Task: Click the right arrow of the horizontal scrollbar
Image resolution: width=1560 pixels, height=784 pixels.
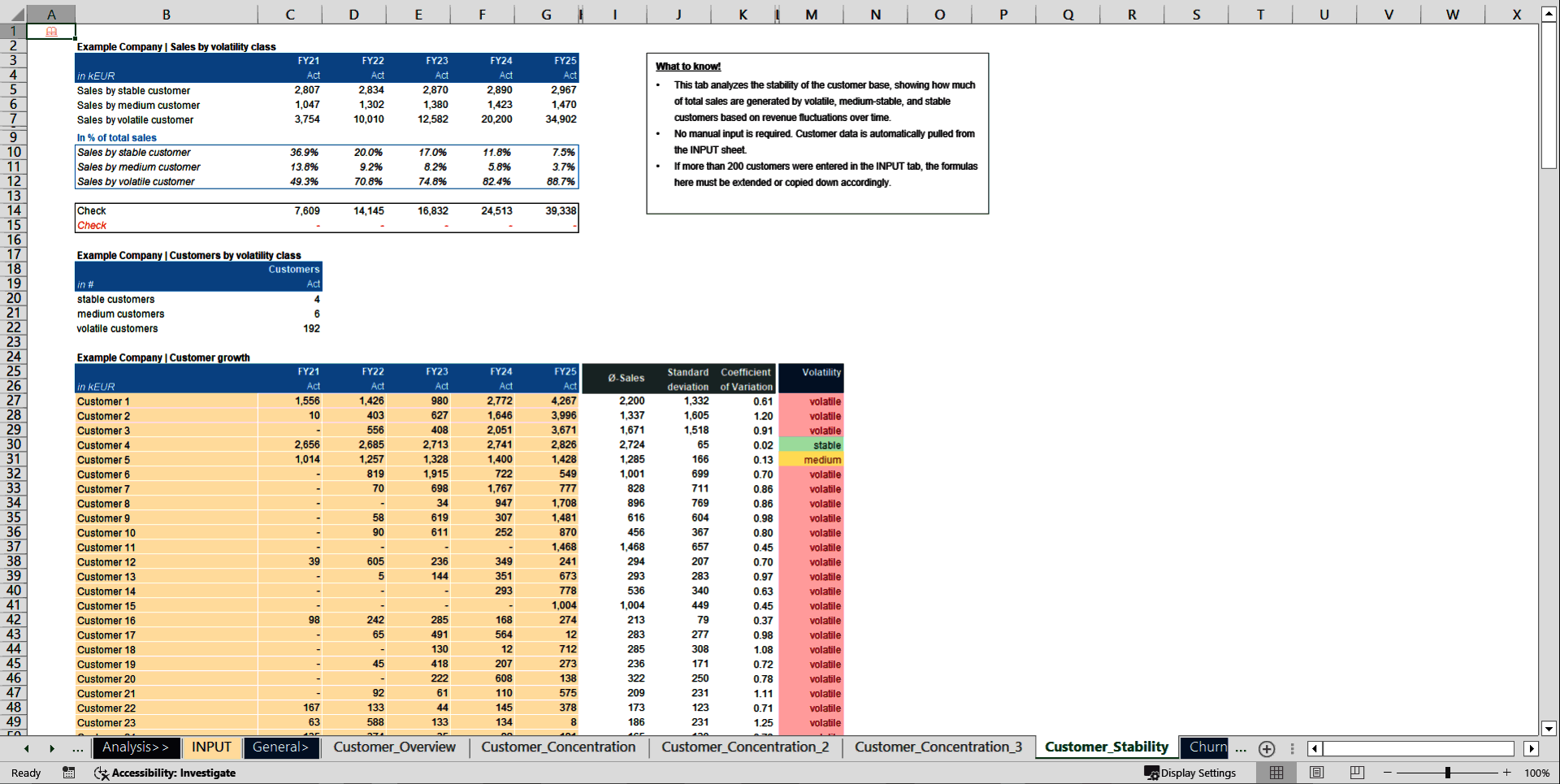Action: click(1532, 748)
